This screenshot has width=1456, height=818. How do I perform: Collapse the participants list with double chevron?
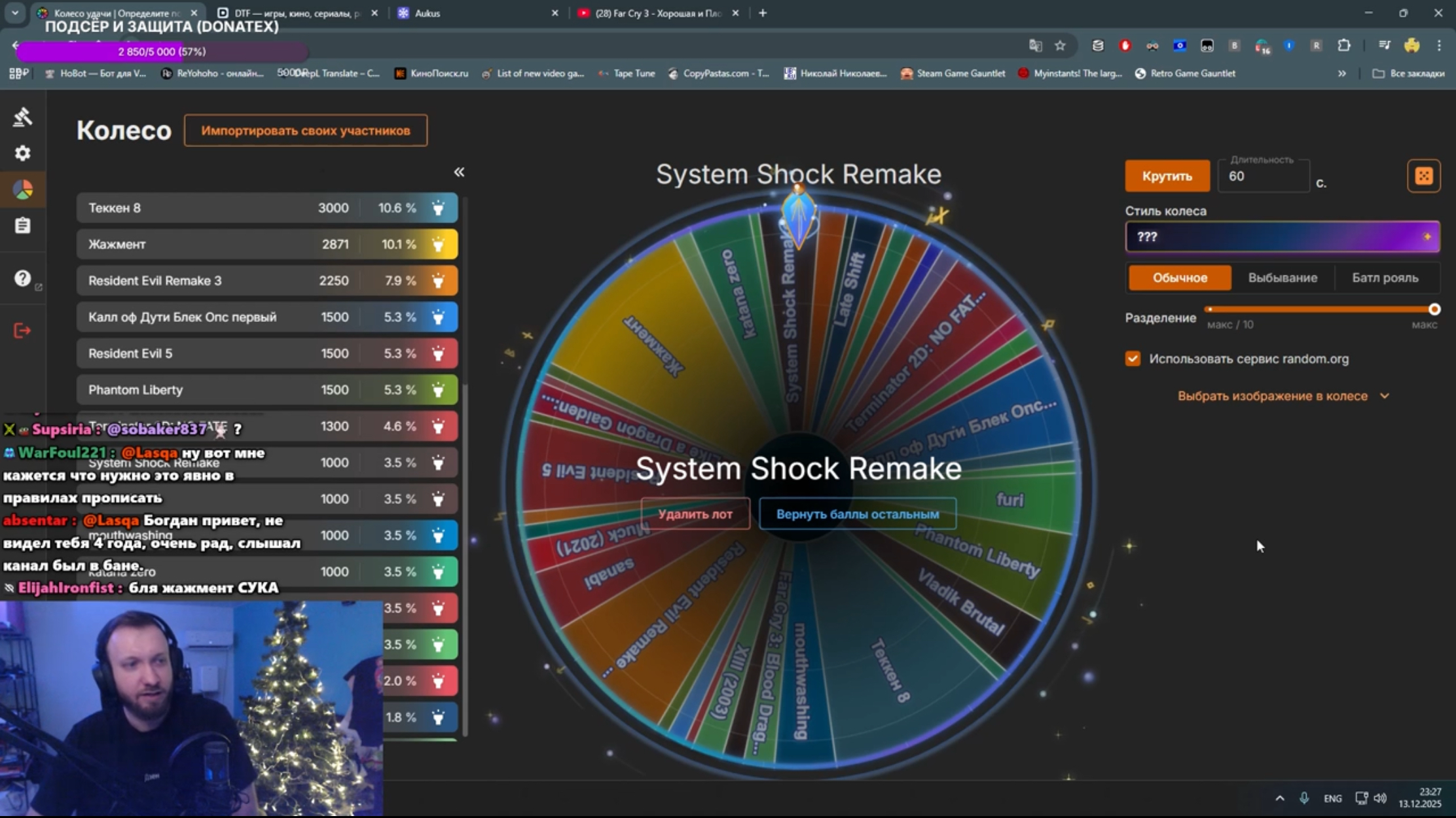click(x=459, y=172)
